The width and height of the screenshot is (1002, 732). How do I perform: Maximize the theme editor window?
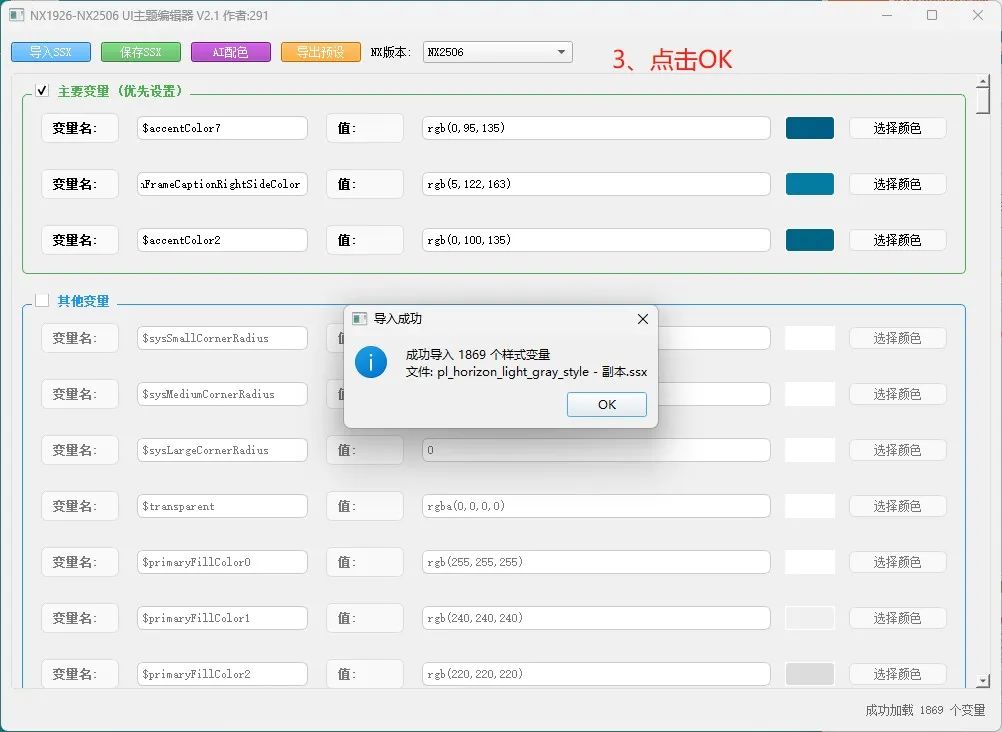pyautogui.click(x=932, y=15)
